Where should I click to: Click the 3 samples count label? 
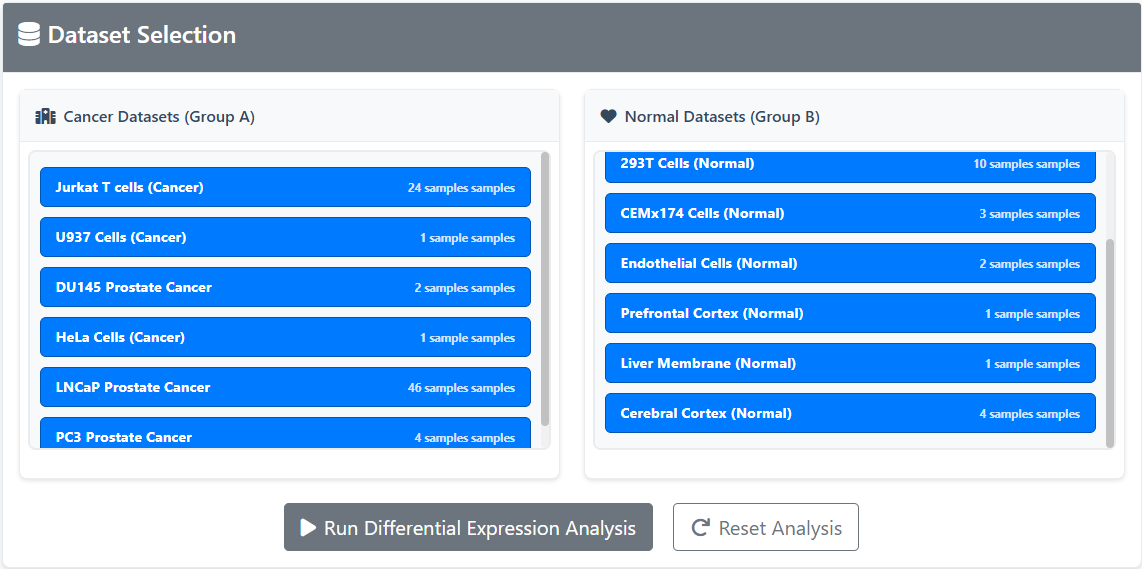pos(1030,214)
